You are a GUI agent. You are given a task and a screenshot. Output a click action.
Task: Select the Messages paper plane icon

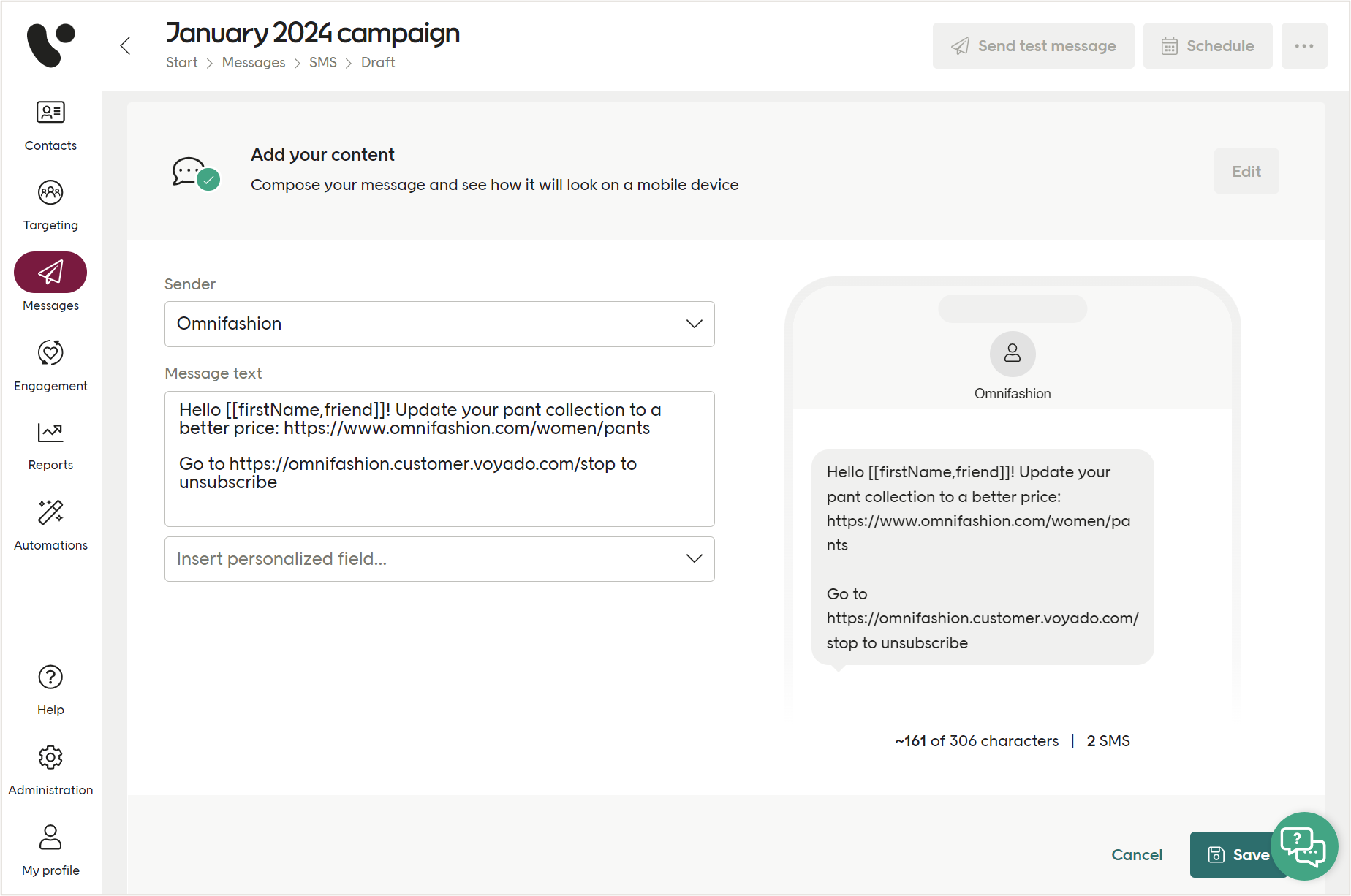coord(50,273)
